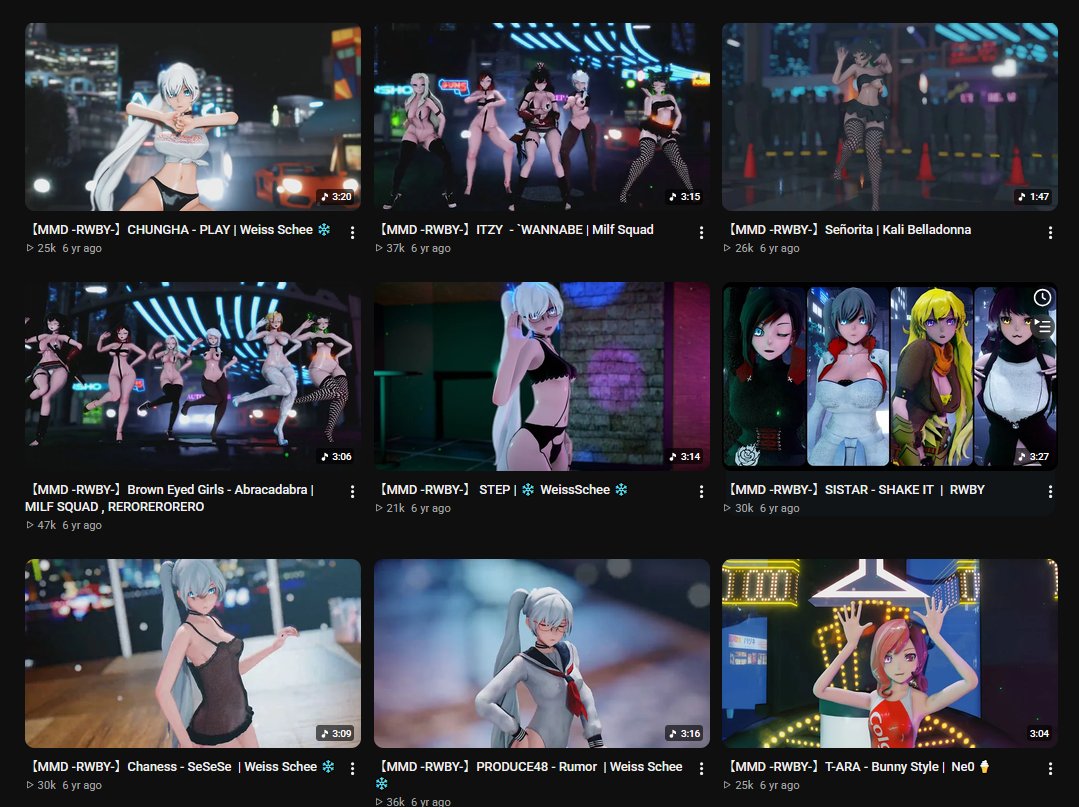Click Add to queue icon on SISTAR thumbnail
This screenshot has width=1079, height=807.
tap(1043, 326)
